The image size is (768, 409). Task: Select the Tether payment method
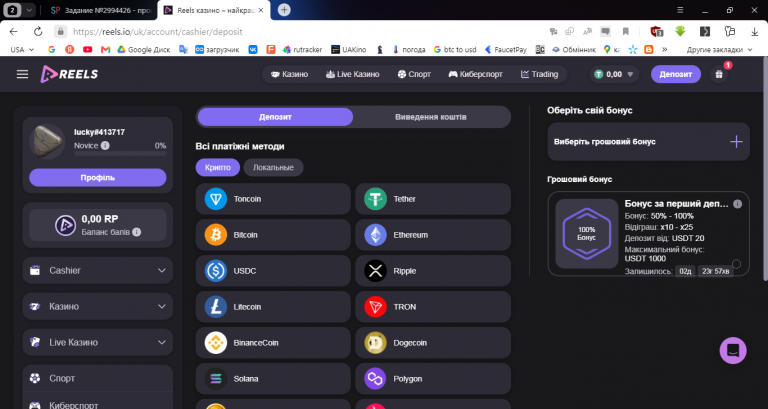[433, 199]
